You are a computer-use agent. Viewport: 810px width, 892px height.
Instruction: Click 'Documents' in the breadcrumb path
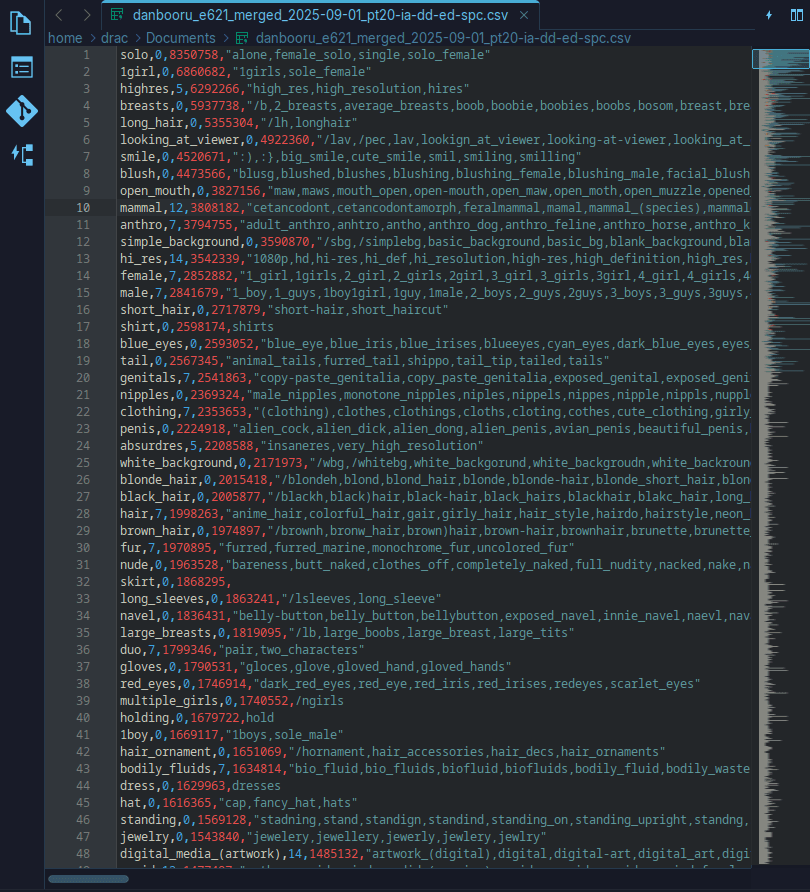pyautogui.click(x=180, y=38)
